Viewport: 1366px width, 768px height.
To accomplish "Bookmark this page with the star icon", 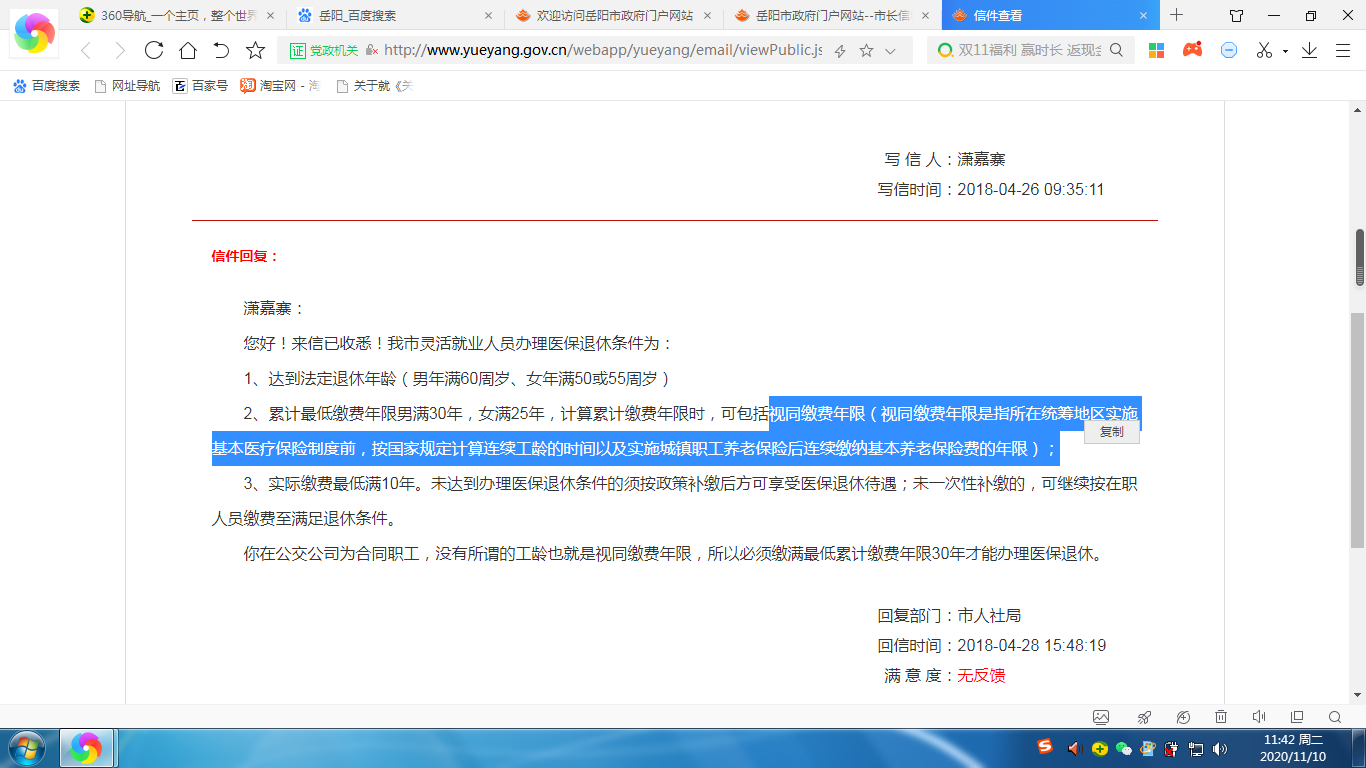I will (x=256, y=51).
